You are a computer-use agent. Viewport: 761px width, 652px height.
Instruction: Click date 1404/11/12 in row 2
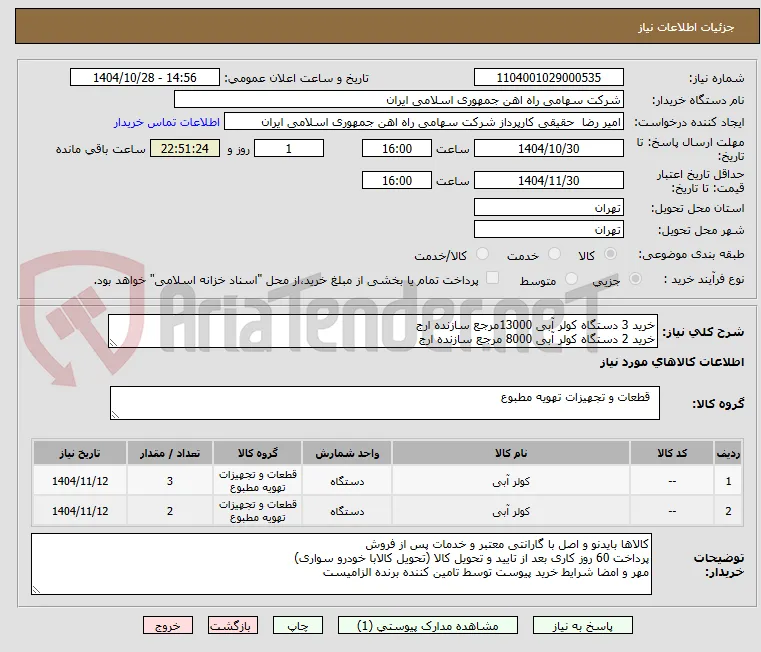coord(80,511)
